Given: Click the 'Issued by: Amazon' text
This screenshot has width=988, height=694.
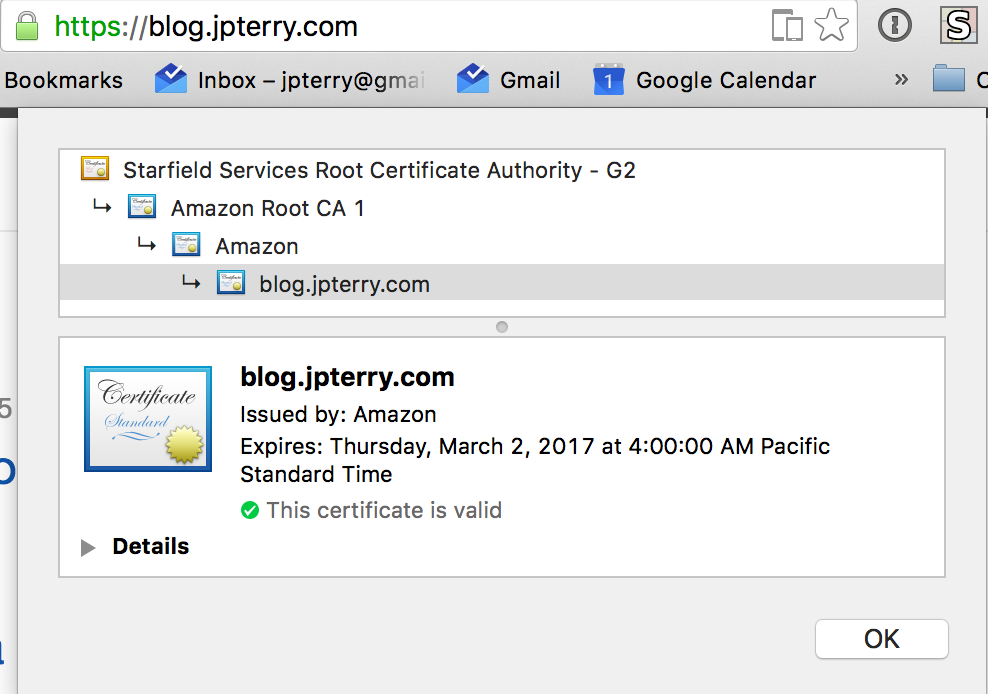Looking at the screenshot, I should pyautogui.click(x=338, y=415).
